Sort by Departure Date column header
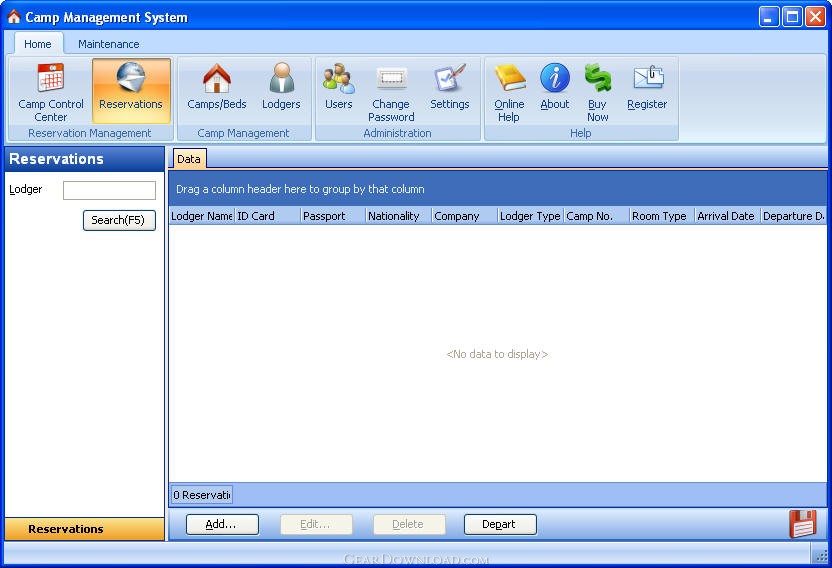 coord(794,216)
